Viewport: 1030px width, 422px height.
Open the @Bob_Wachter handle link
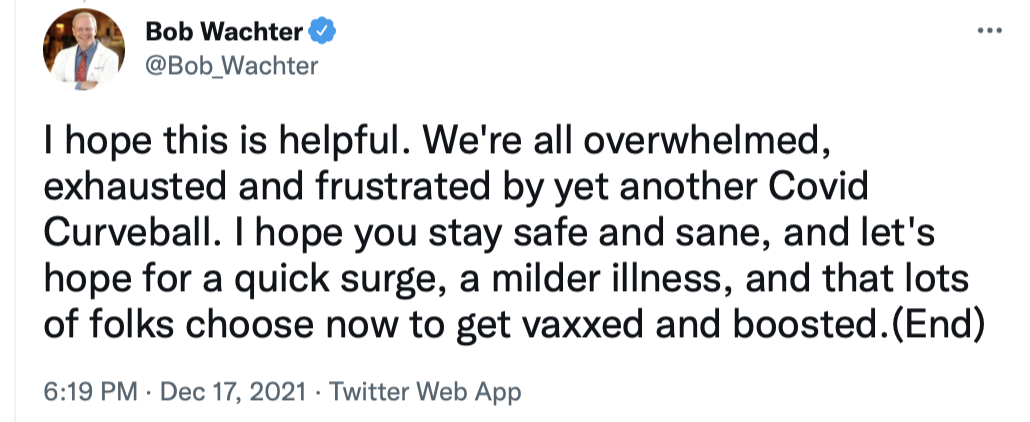click(x=232, y=66)
